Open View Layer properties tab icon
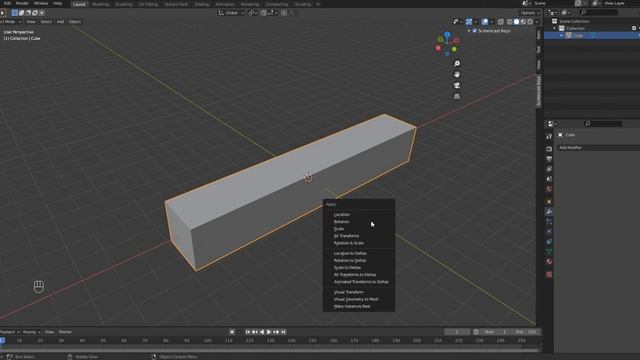This screenshot has width=640, height=360. (549, 169)
